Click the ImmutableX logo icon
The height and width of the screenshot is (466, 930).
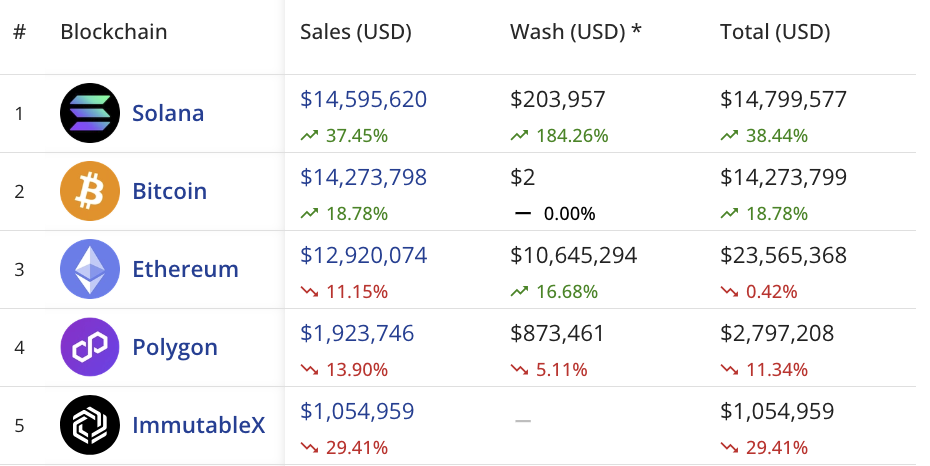[x=90, y=425]
